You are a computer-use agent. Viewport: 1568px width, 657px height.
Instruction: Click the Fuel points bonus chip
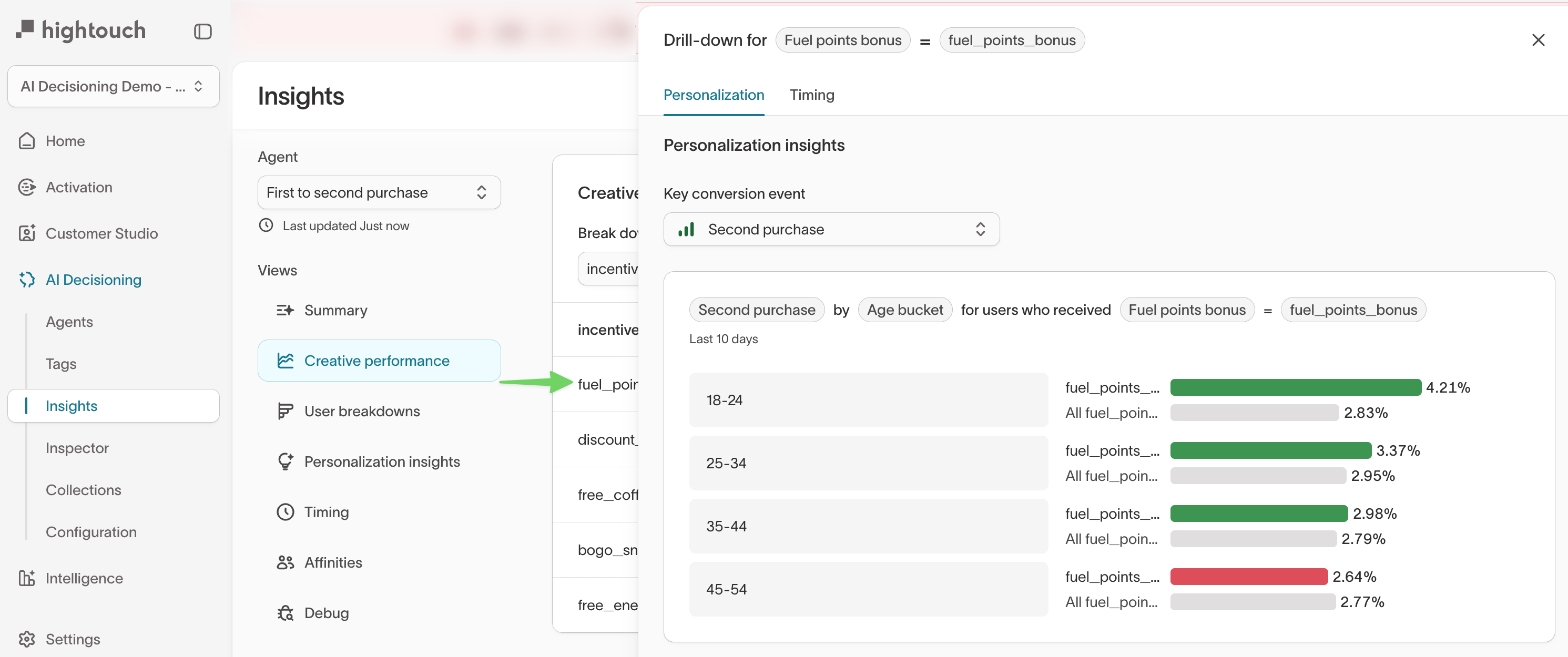[843, 39]
